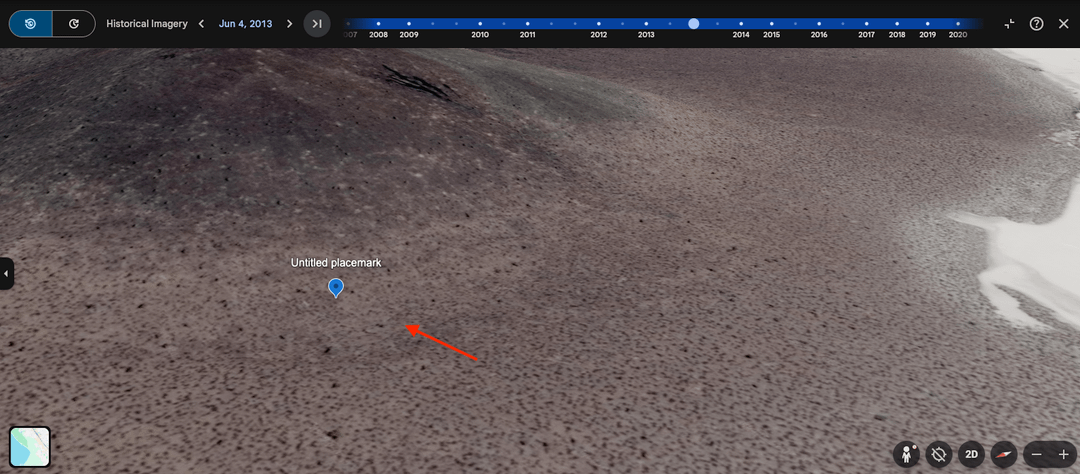Select the historical imagery mode button
The image size is (1080, 474).
31,23
